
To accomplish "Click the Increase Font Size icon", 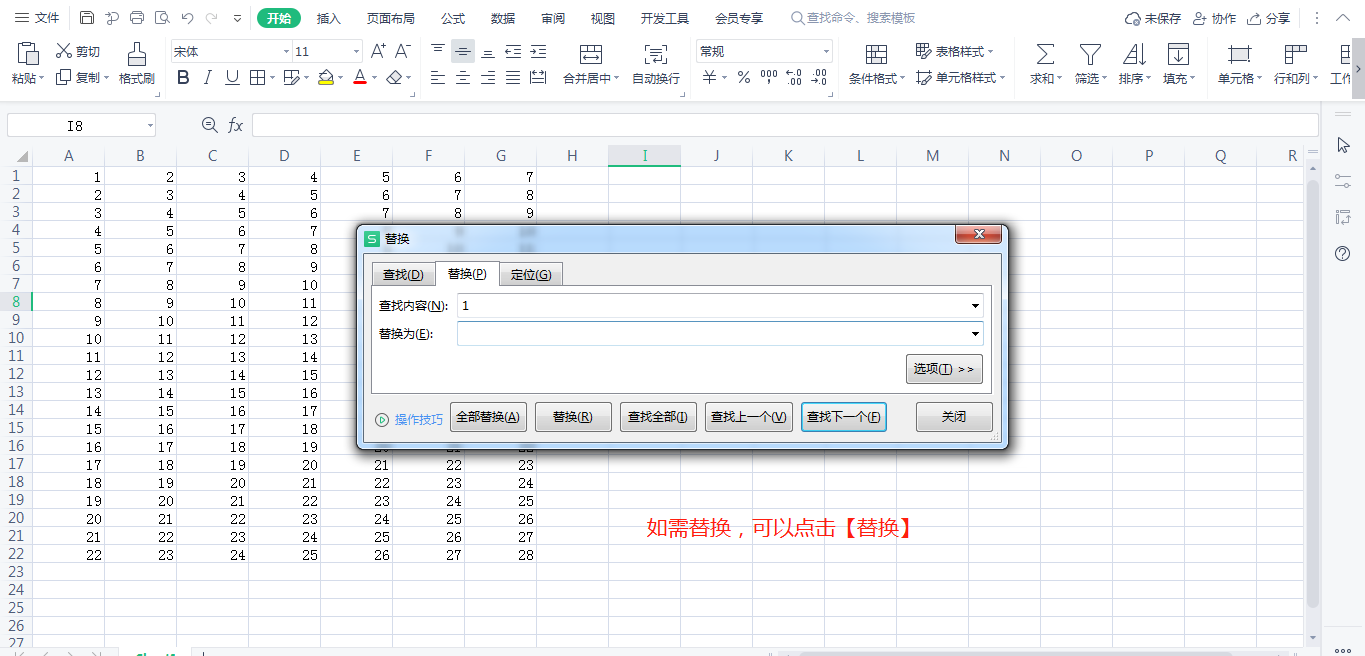I will point(378,51).
